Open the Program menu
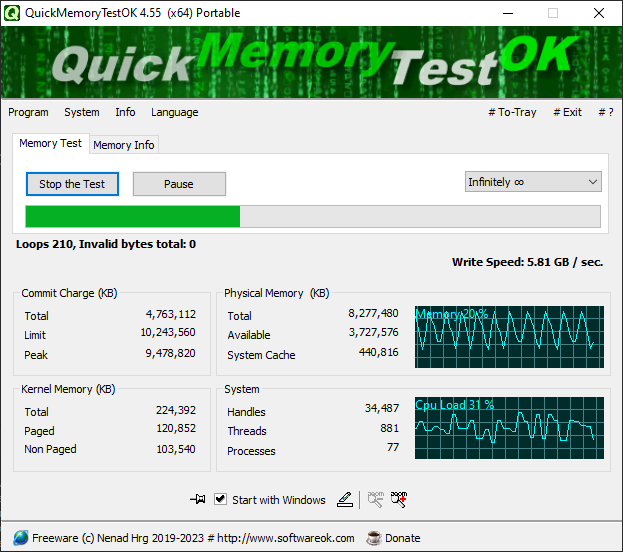623x552 pixels. (x=28, y=112)
